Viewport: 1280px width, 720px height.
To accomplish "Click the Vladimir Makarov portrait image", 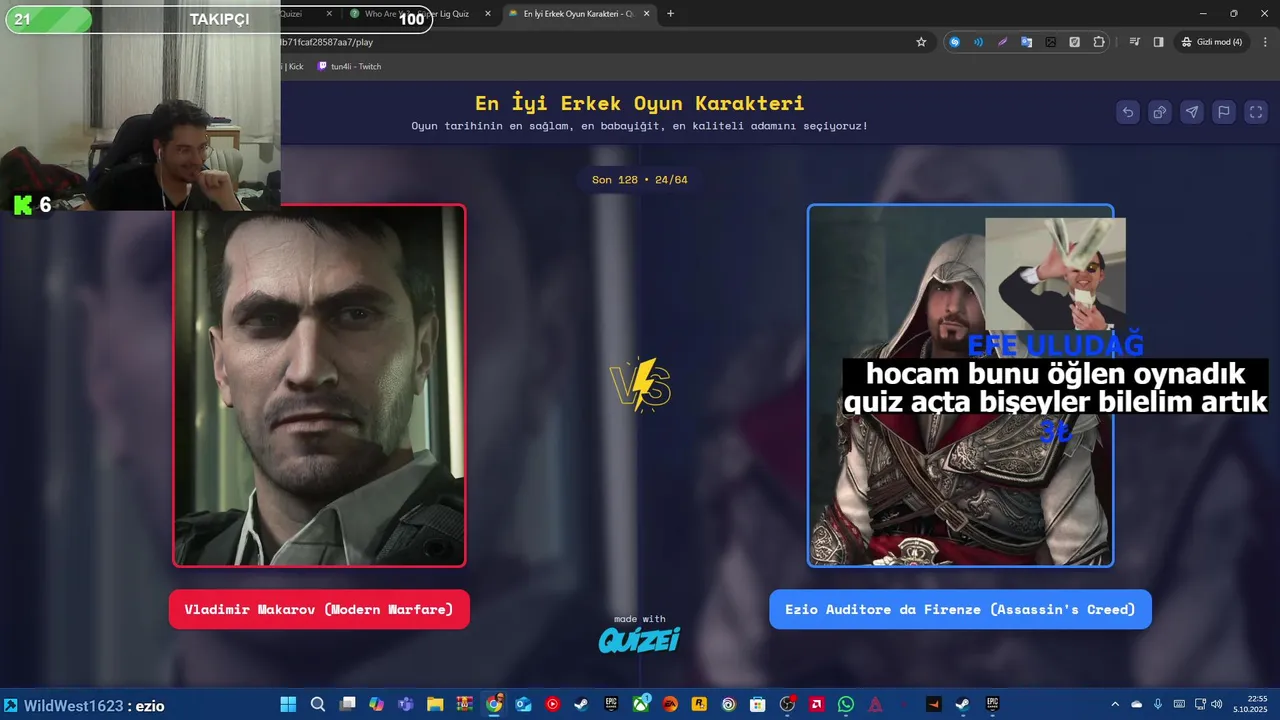I will [319, 386].
